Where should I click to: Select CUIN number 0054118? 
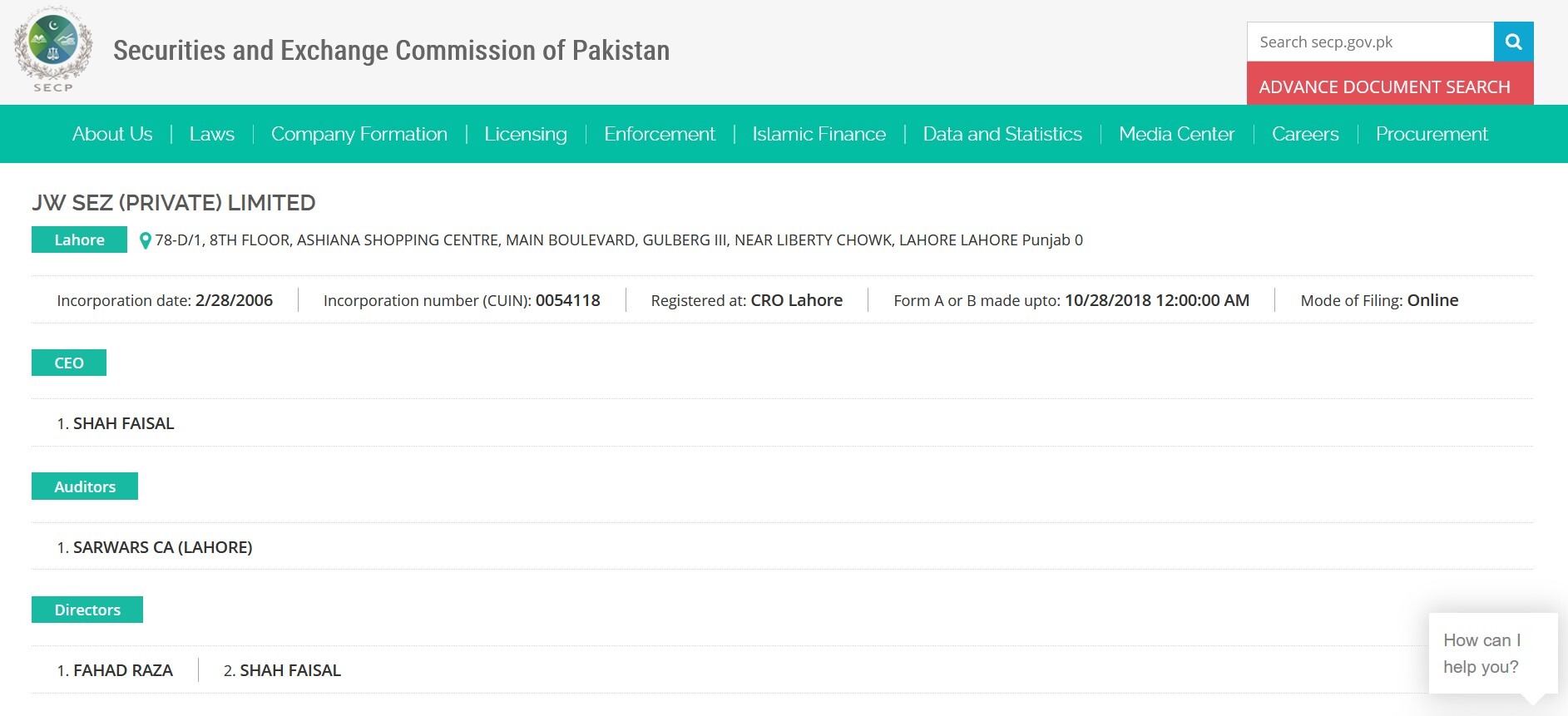click(568, 300)
